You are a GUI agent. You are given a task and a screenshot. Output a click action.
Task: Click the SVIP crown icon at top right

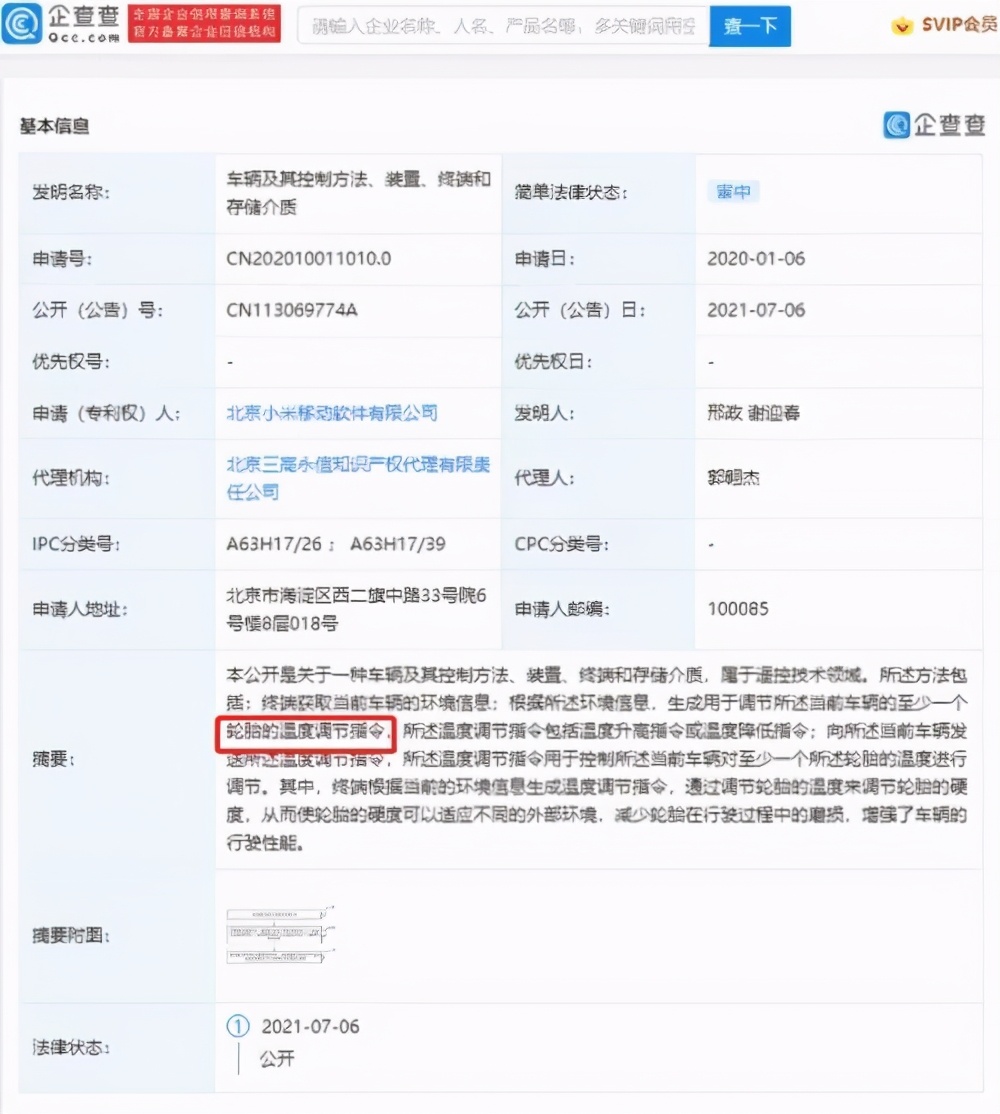click(903, 26)
